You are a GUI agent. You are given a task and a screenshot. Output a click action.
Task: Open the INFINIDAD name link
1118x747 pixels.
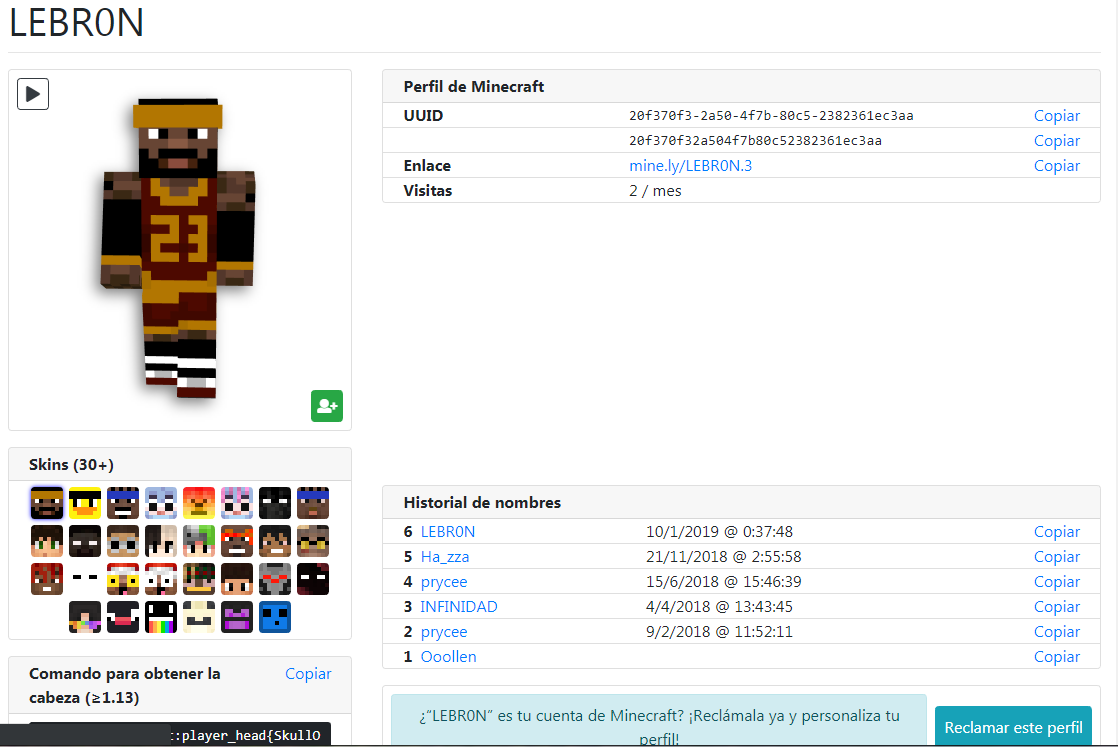tap(458, 607)
